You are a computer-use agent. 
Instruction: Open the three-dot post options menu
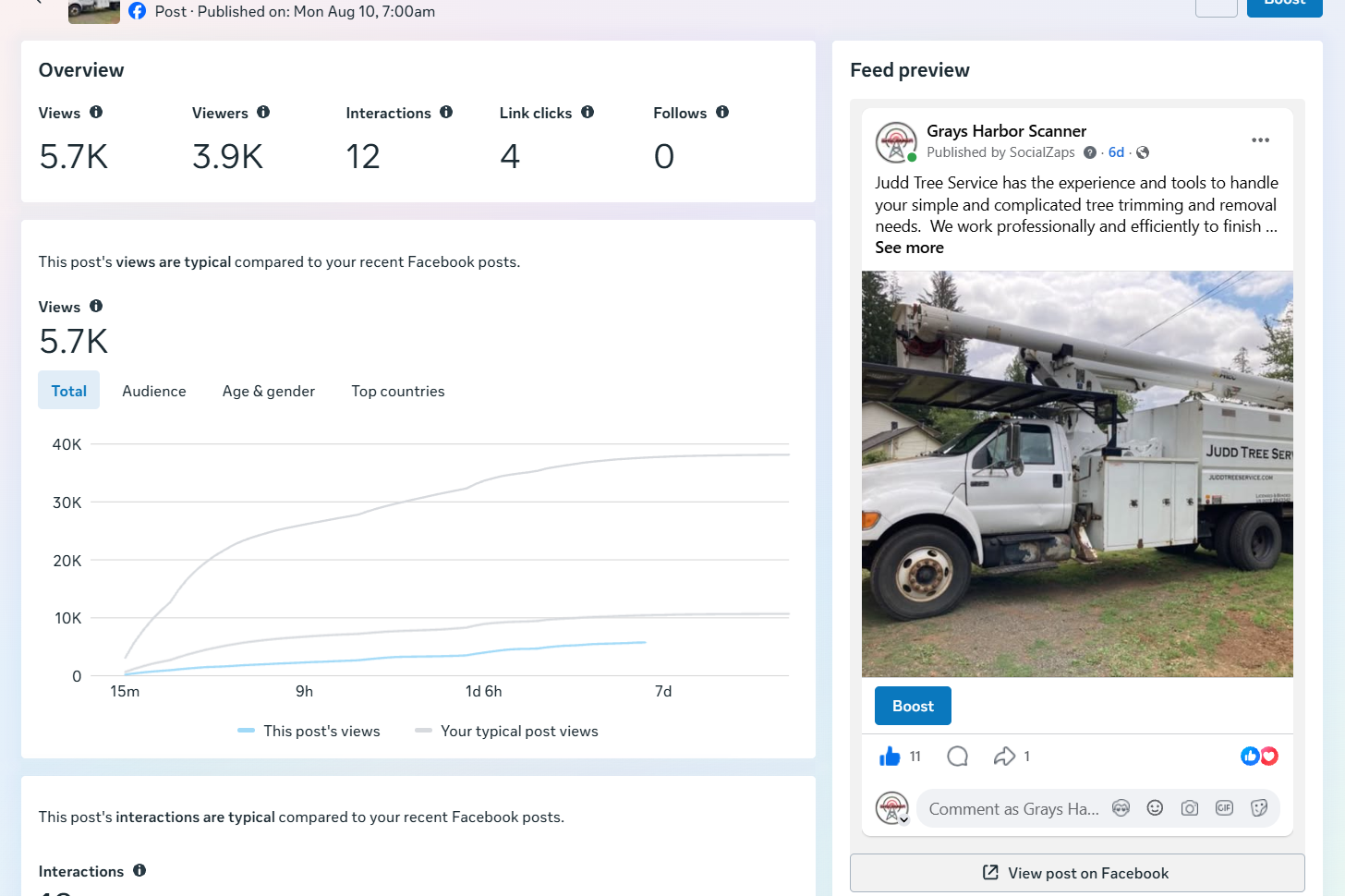tap(1260, 140)
